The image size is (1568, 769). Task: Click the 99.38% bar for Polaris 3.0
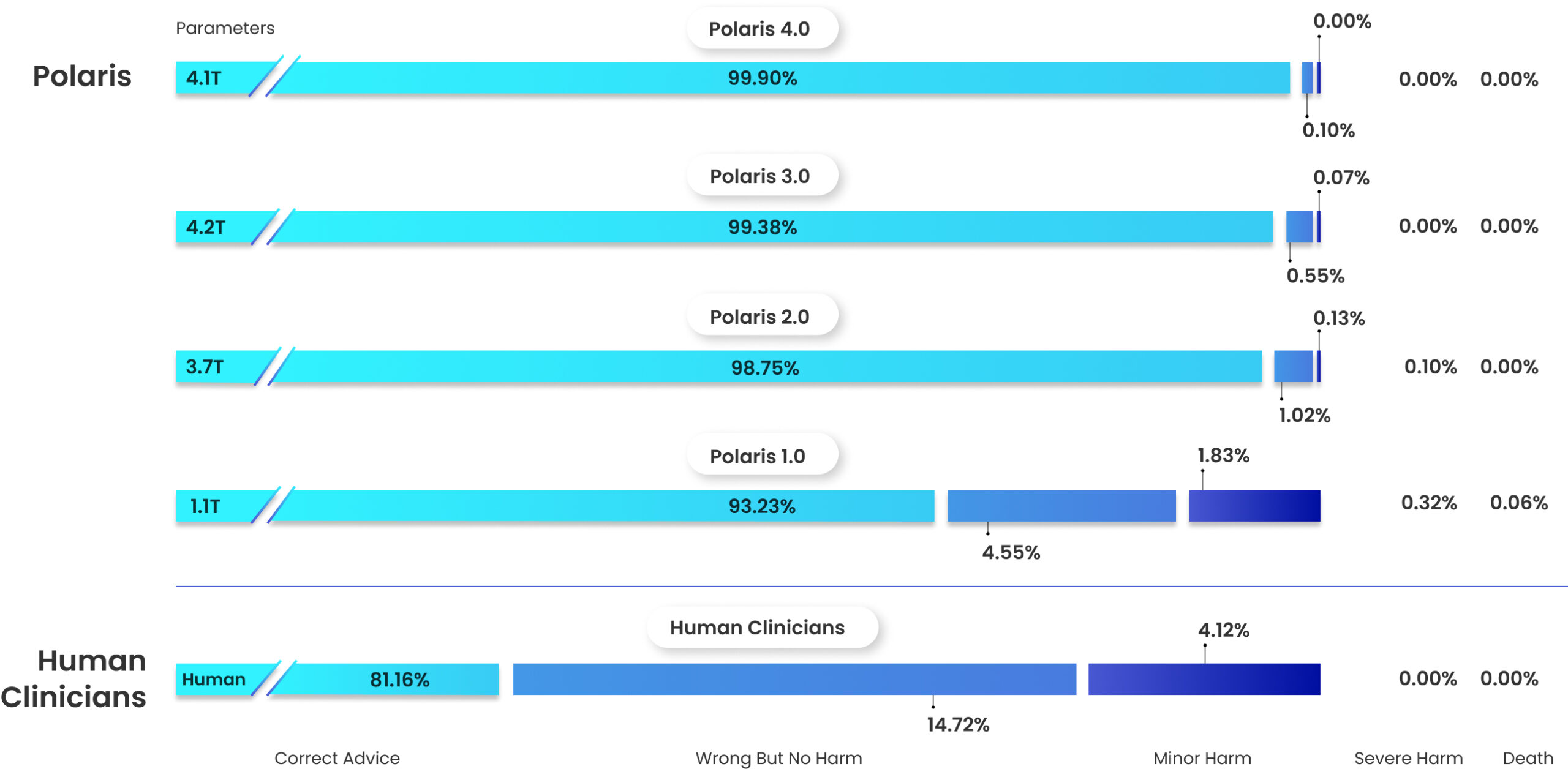(x=763, y=227)
